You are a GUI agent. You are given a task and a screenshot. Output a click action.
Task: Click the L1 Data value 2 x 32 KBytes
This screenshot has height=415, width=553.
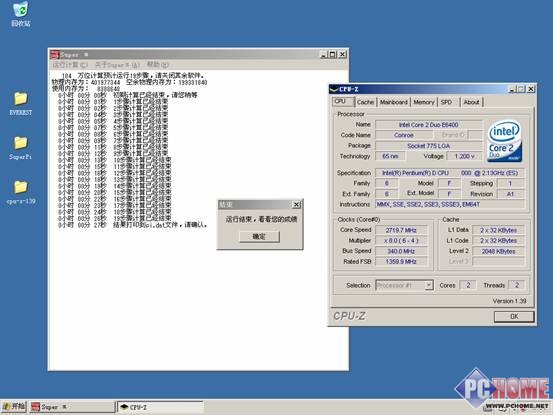click(x=498, y=230)
